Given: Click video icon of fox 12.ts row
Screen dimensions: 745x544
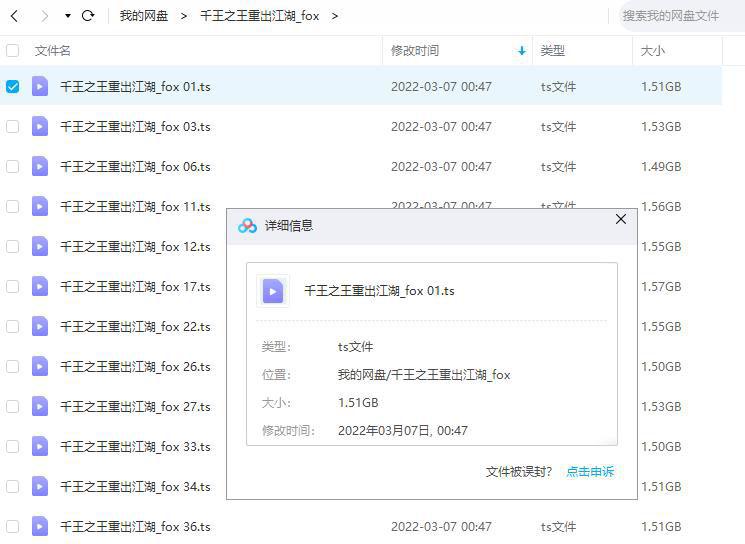Looking at the screenshot, I should 40,247.
